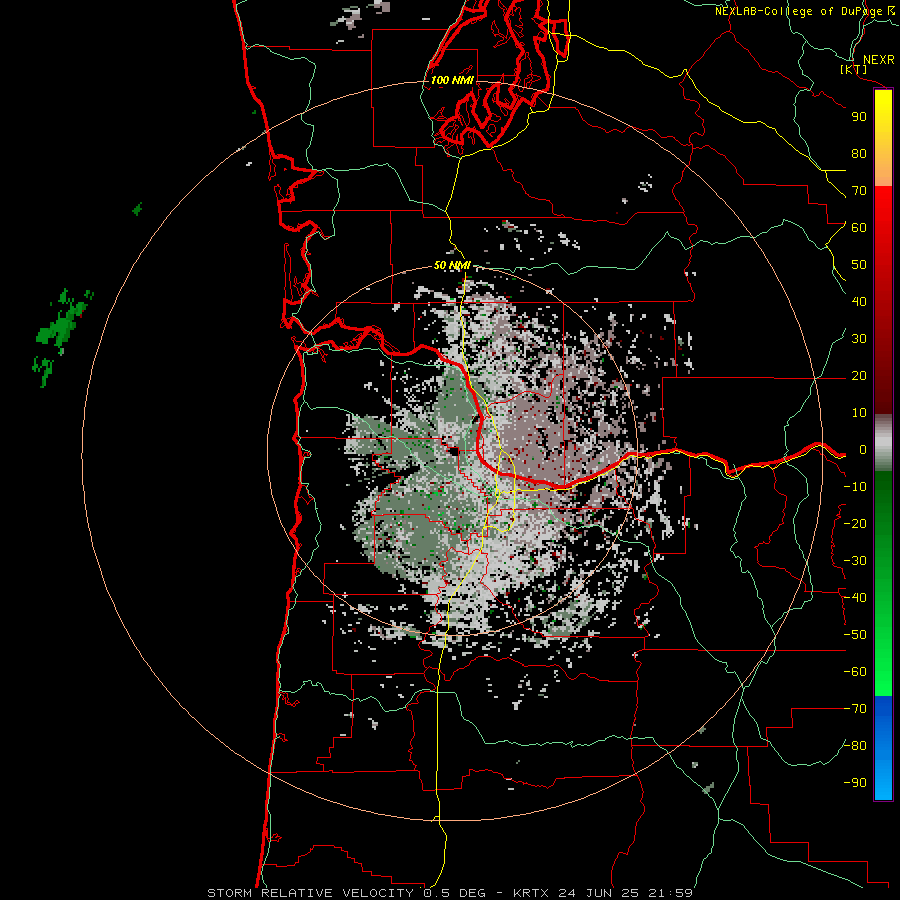The image size is (900, 900).
Task: Click the blue color bar segment near -80
Action: pos(883,746)
